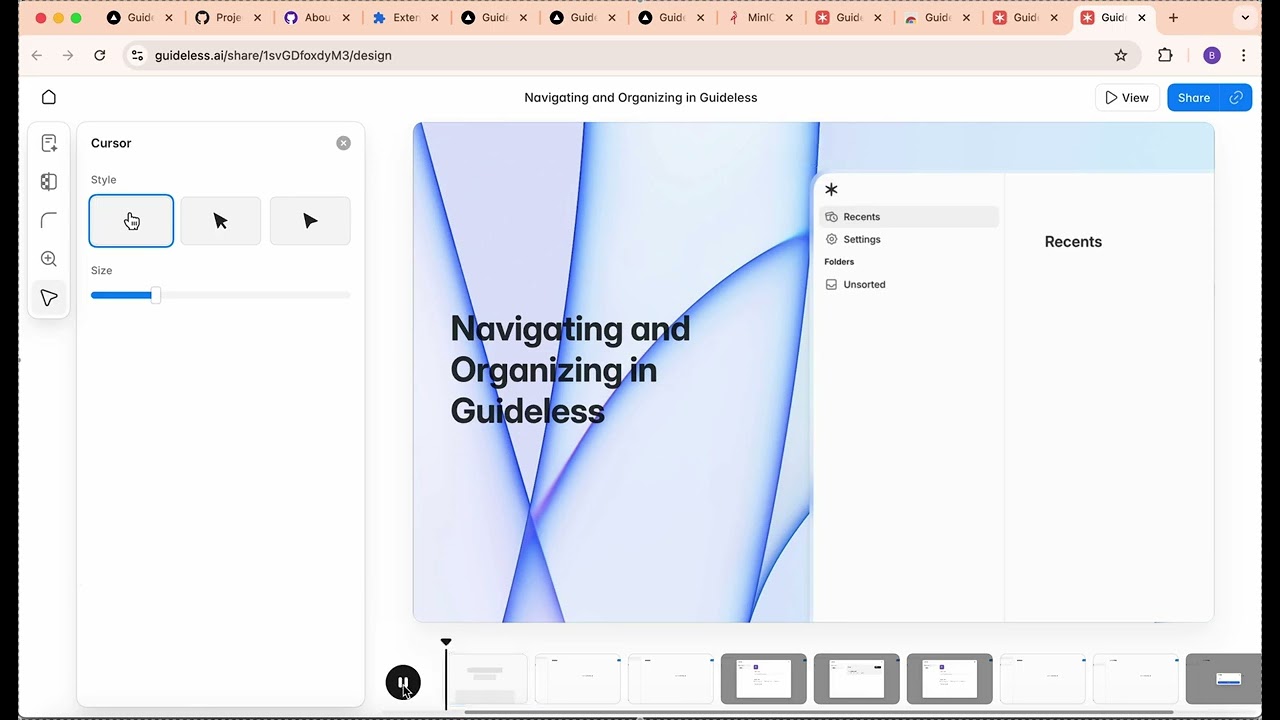Click the browser back arrow
Screen dimensions: 1280x720
tap(37, 55)
